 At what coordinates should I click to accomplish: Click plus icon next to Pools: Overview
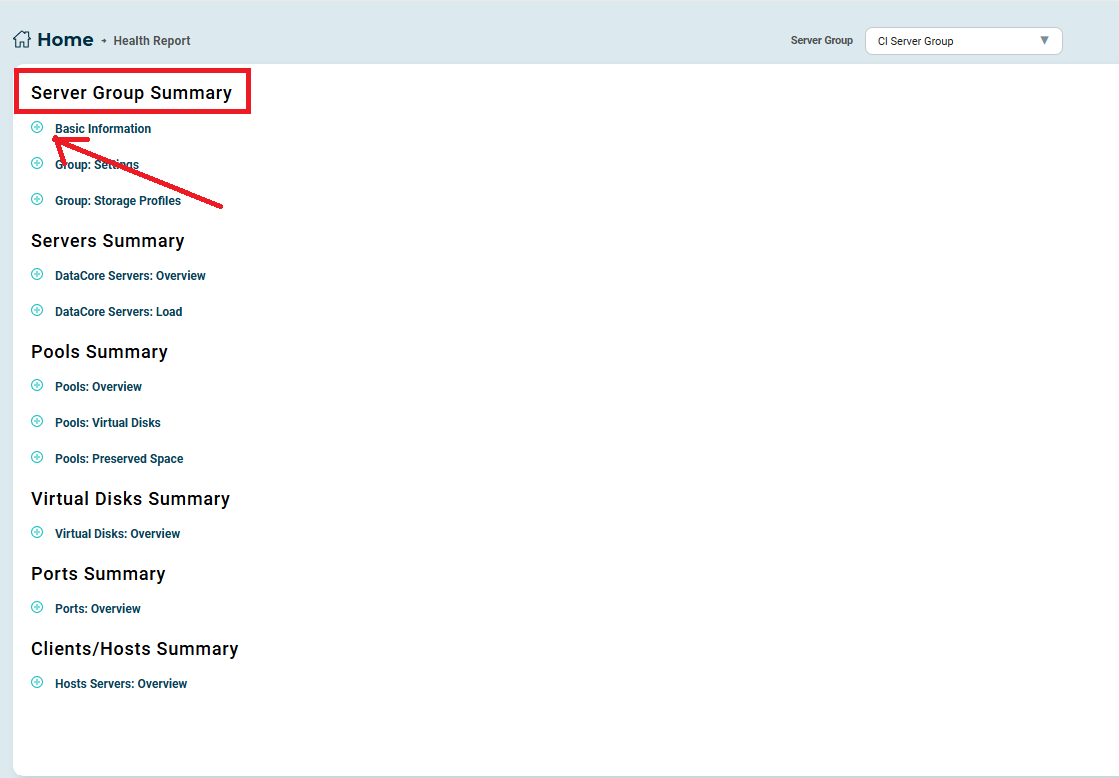tap(37, 385)
